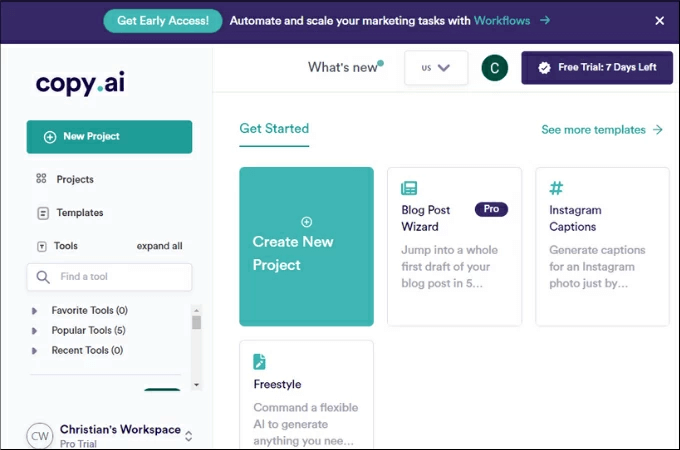The width and height of the screenshot is (680, 450).
Task: Click the Blog Post Wizard icon
Action: click(409, 188)
